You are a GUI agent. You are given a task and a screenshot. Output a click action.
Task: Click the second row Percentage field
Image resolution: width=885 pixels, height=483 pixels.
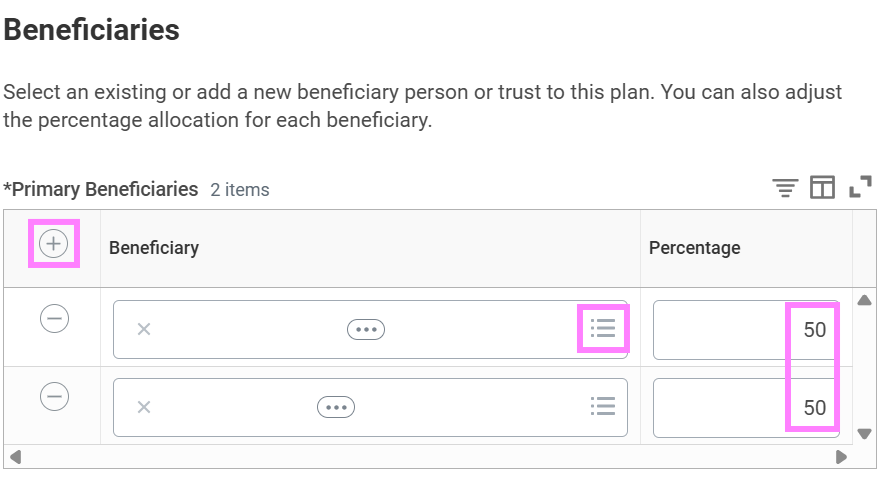(x=745, y=407)
